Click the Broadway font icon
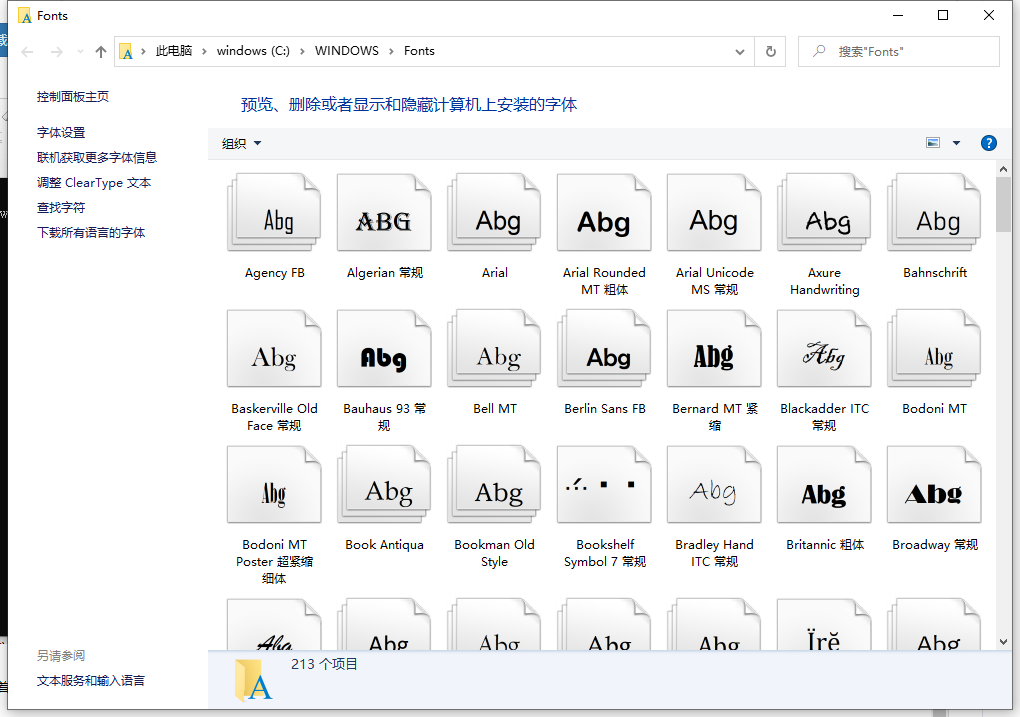1020x717 pixels. (934, 486)
